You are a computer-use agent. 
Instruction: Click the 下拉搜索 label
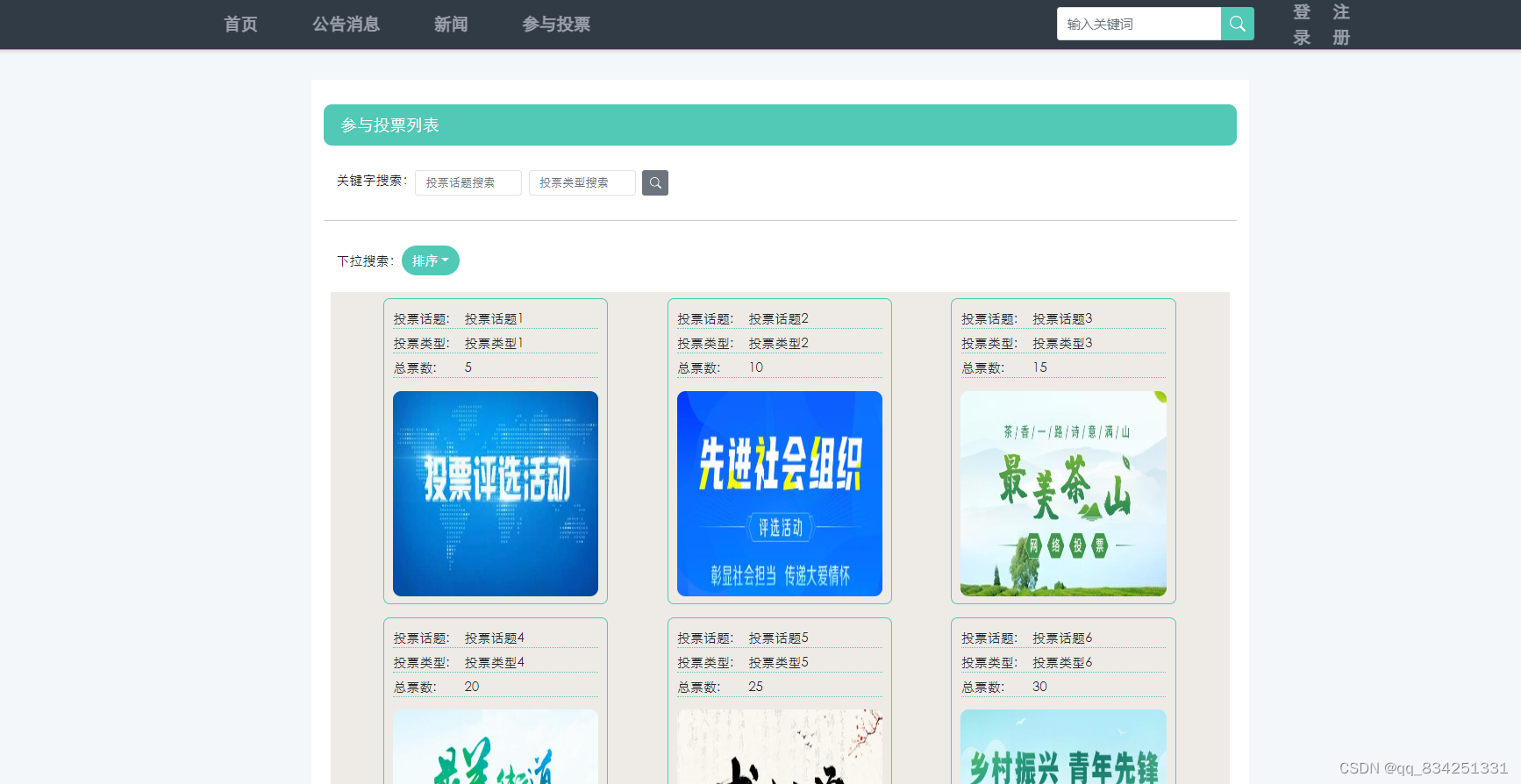[366, 261]
